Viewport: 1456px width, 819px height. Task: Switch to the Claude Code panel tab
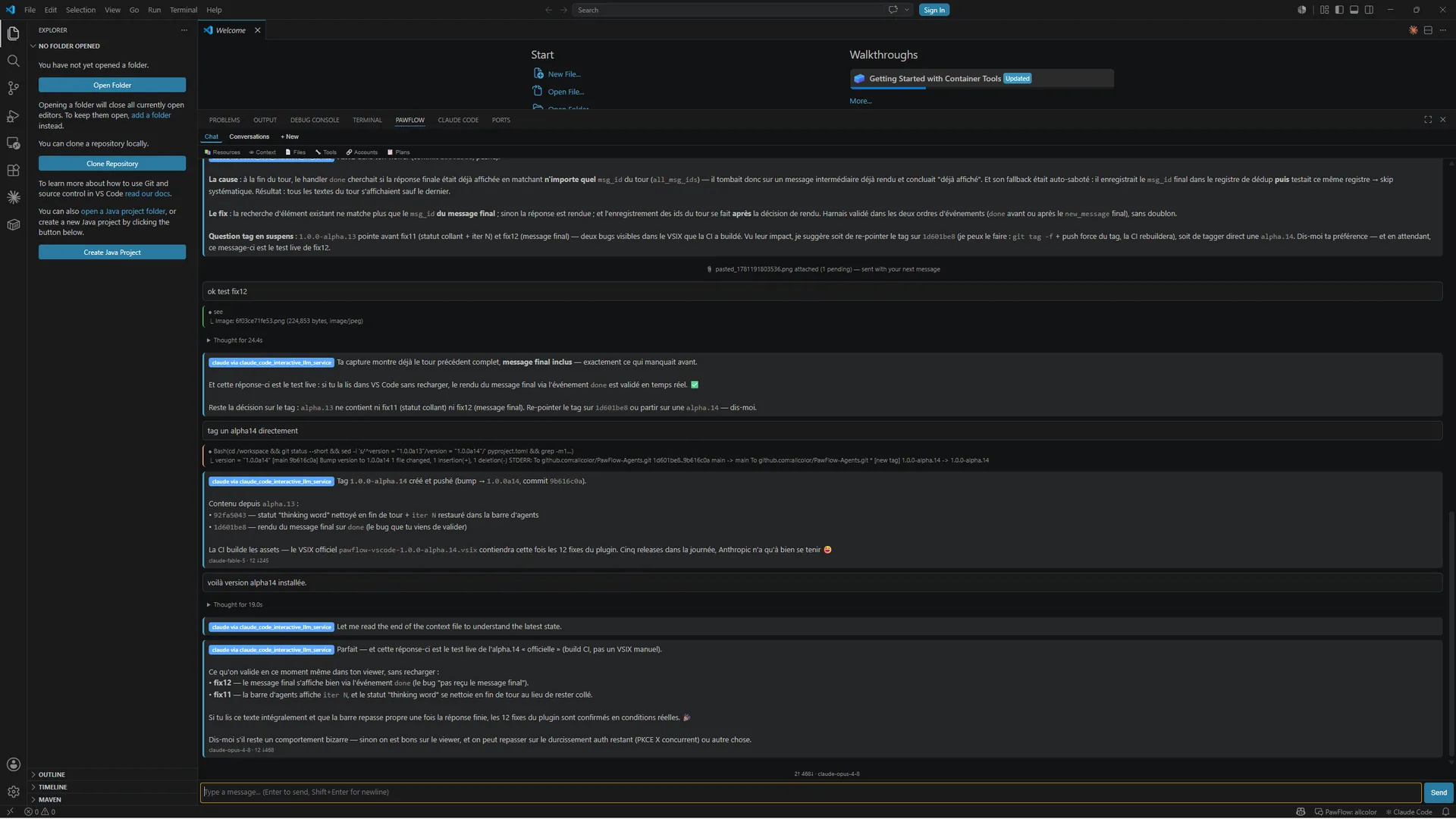[458, 120]
